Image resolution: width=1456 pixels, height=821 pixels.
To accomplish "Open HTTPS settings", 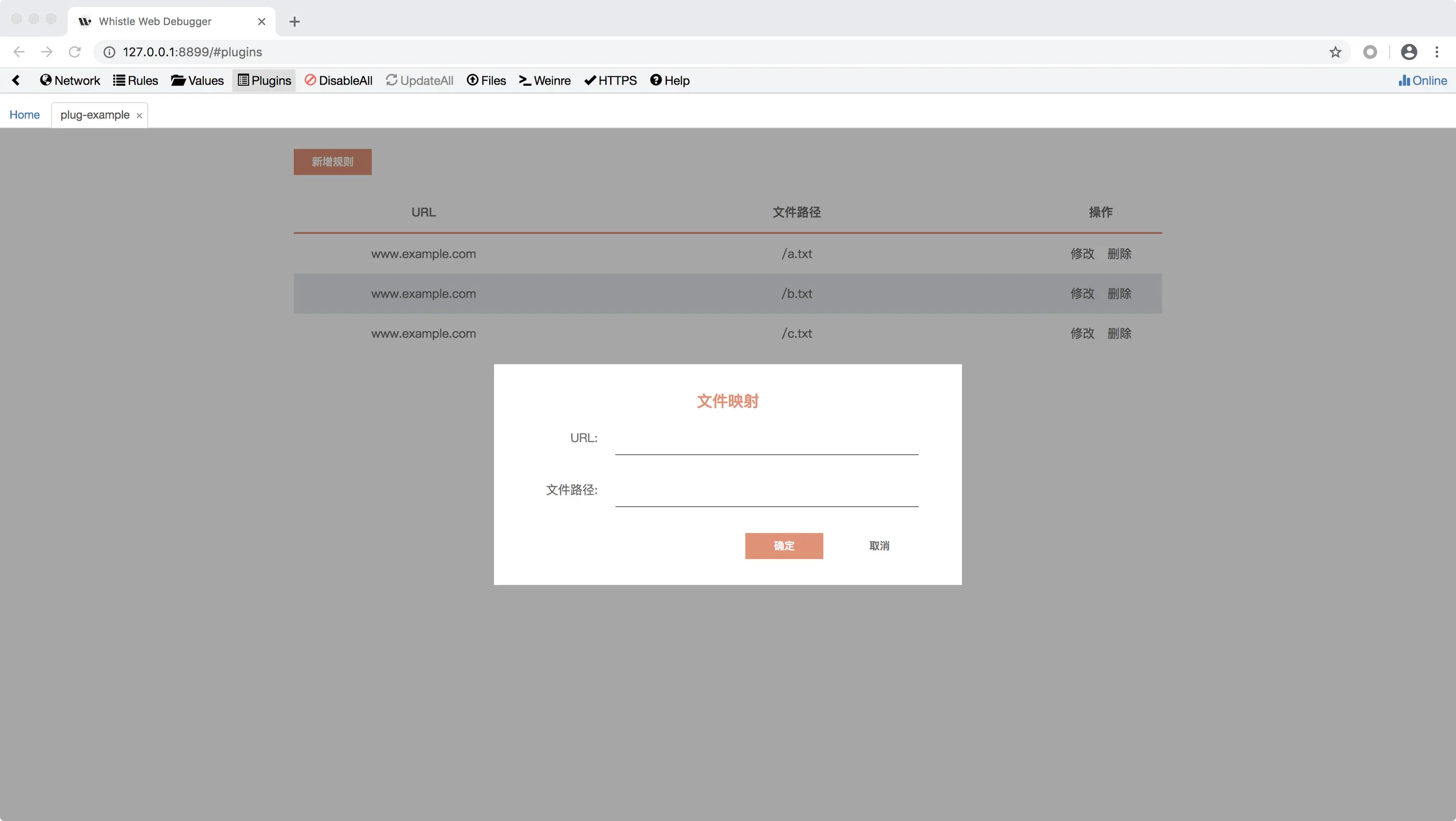I will click(611, 80).
